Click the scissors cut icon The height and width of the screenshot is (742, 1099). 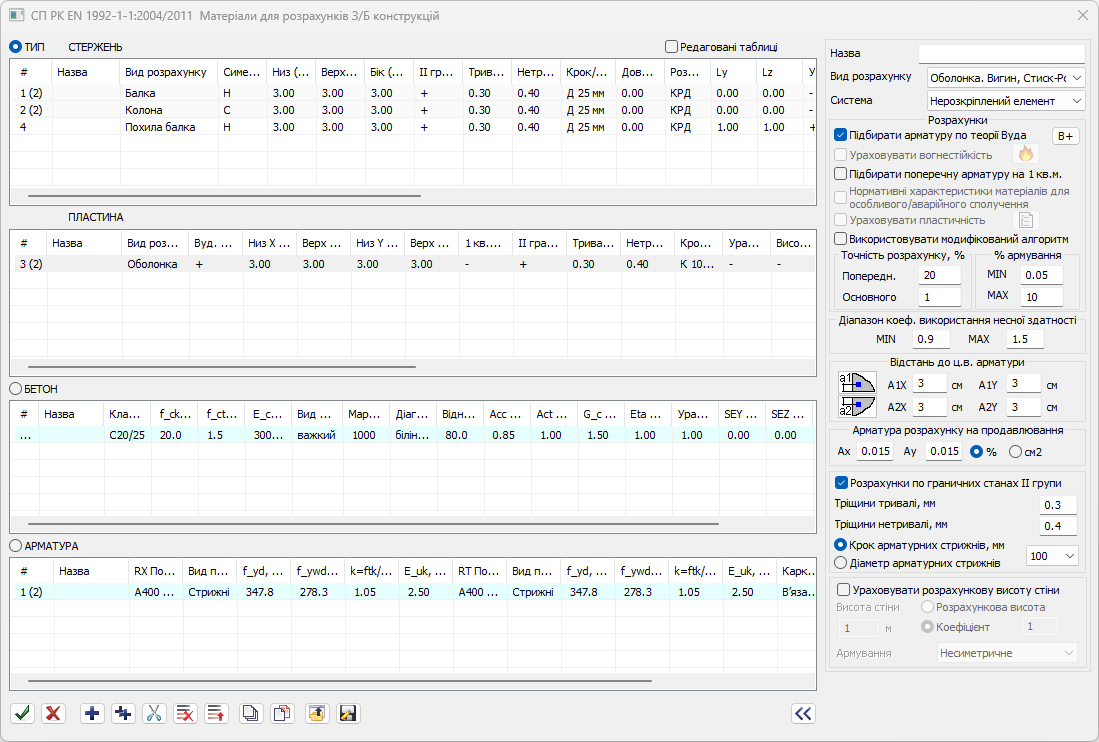coord(154,713)
